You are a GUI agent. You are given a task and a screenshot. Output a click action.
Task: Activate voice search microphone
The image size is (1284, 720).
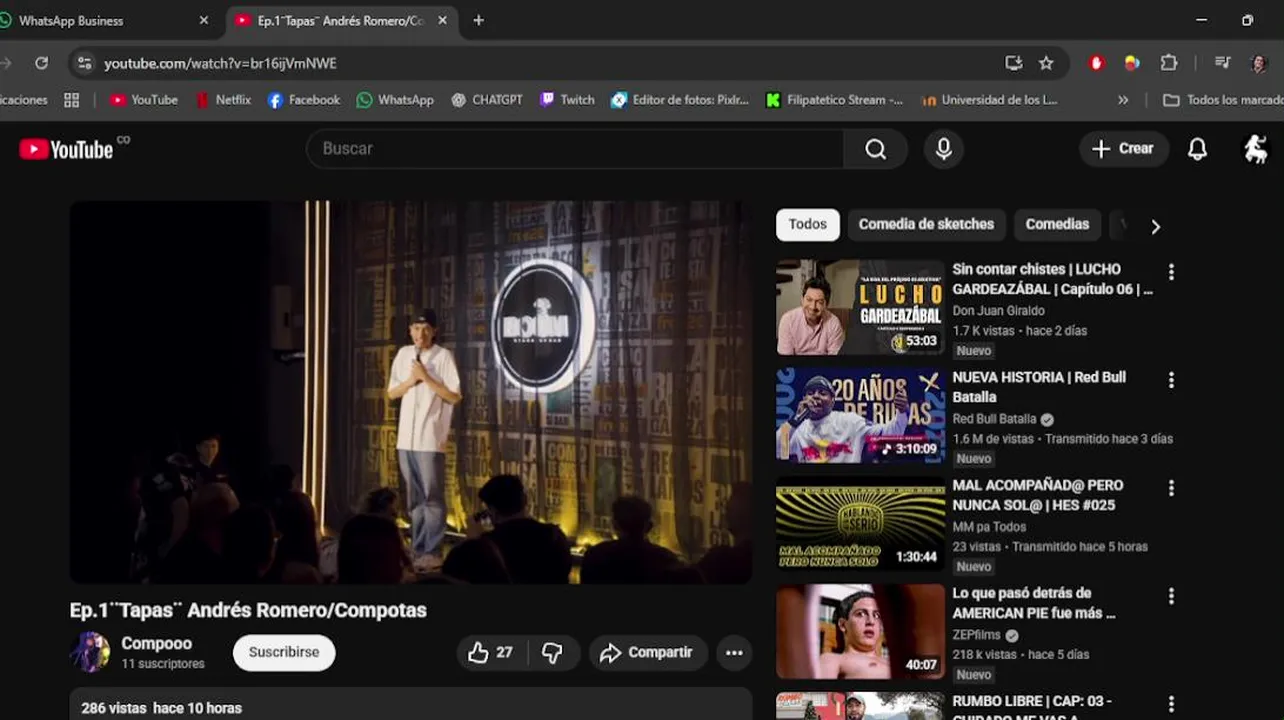(x=943, y=149)
